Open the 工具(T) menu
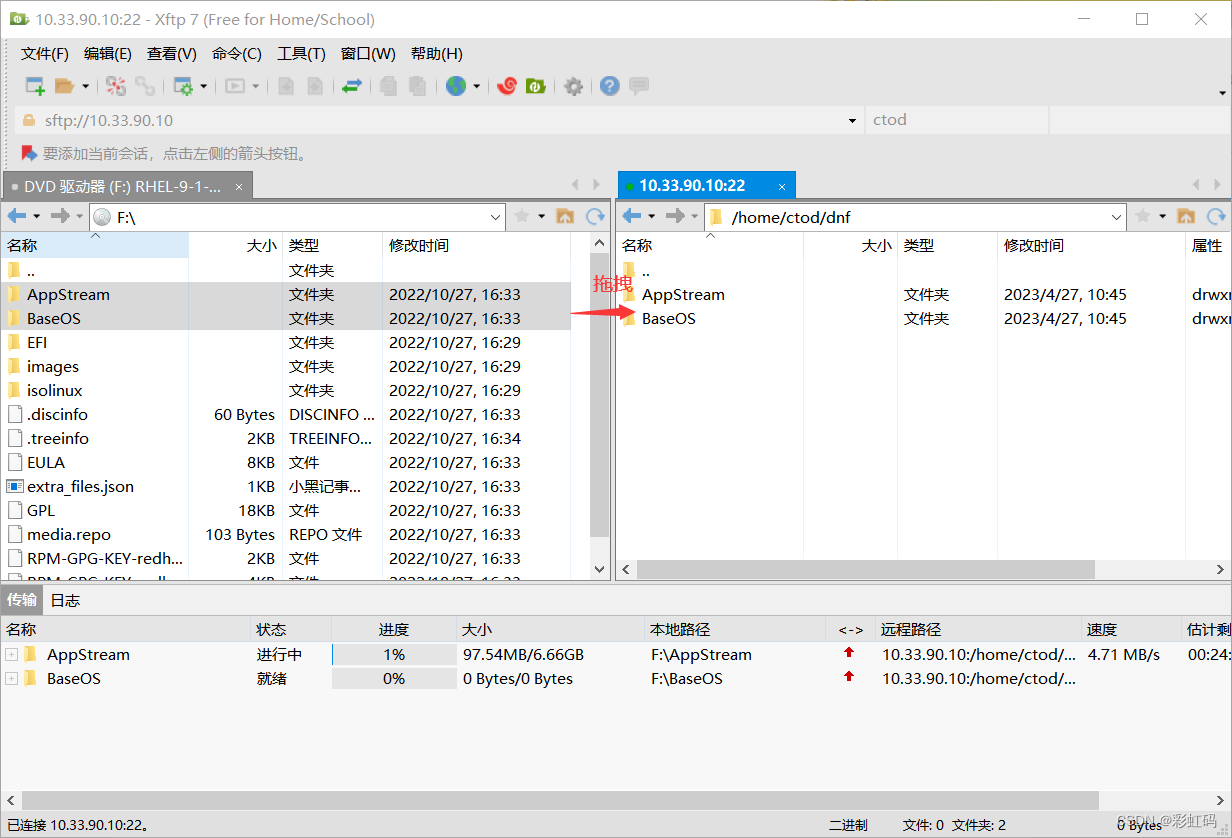Image resolution: width=1232 pixels, height=838 pixels. 301,54
